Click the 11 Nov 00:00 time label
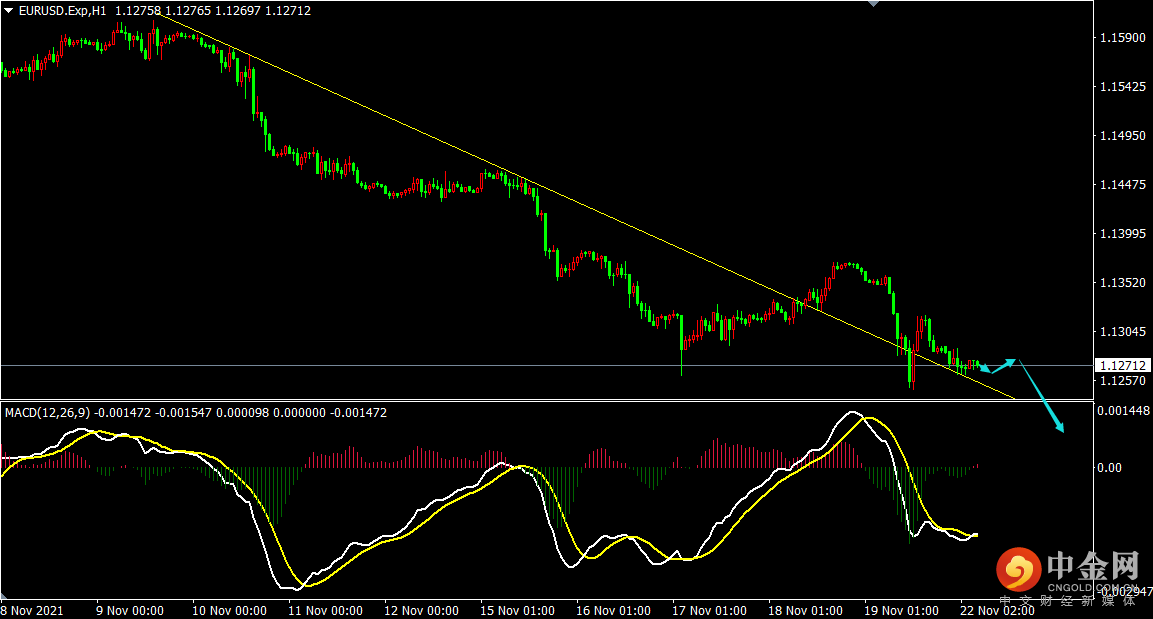The width and height of the screenshot is (1153, 619). click(325, 611)
